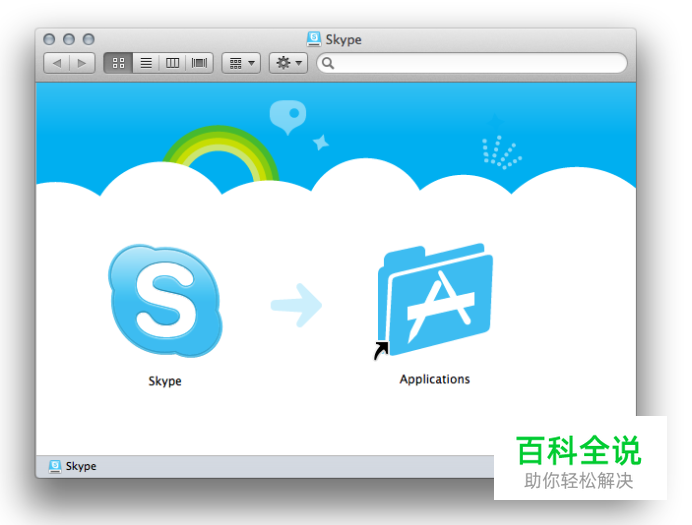Viewport: 692px width, 525px height.
Task: Go back with the left arrow button
Action: pos(56,63)
